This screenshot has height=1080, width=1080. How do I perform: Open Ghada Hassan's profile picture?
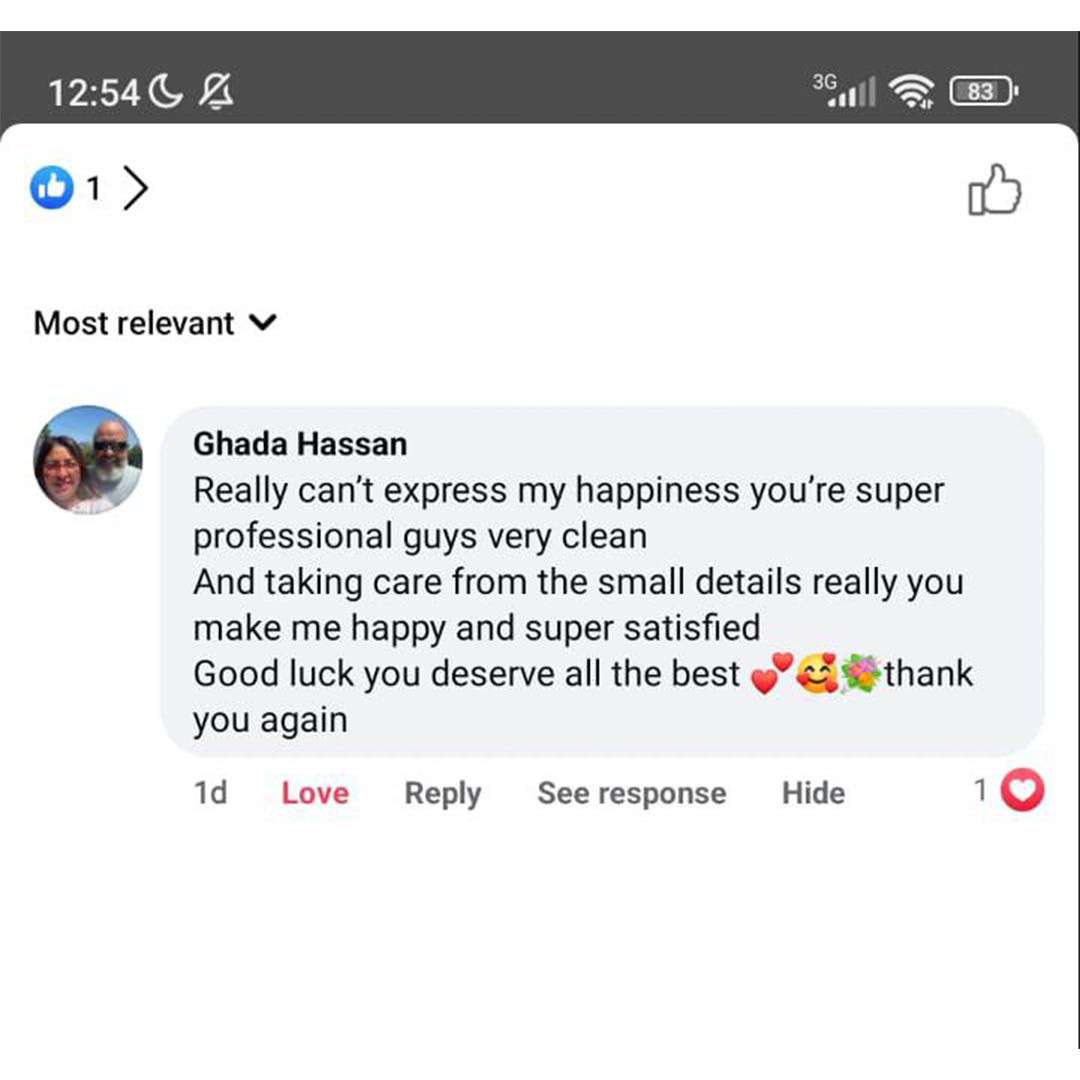(x=88, y=460)
